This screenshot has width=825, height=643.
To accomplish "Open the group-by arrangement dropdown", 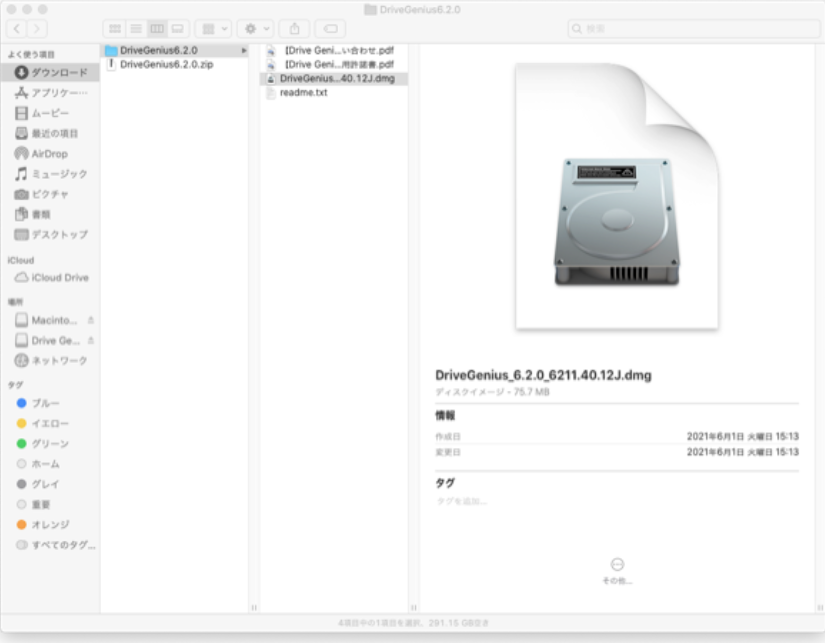I will tap(213, 29).
